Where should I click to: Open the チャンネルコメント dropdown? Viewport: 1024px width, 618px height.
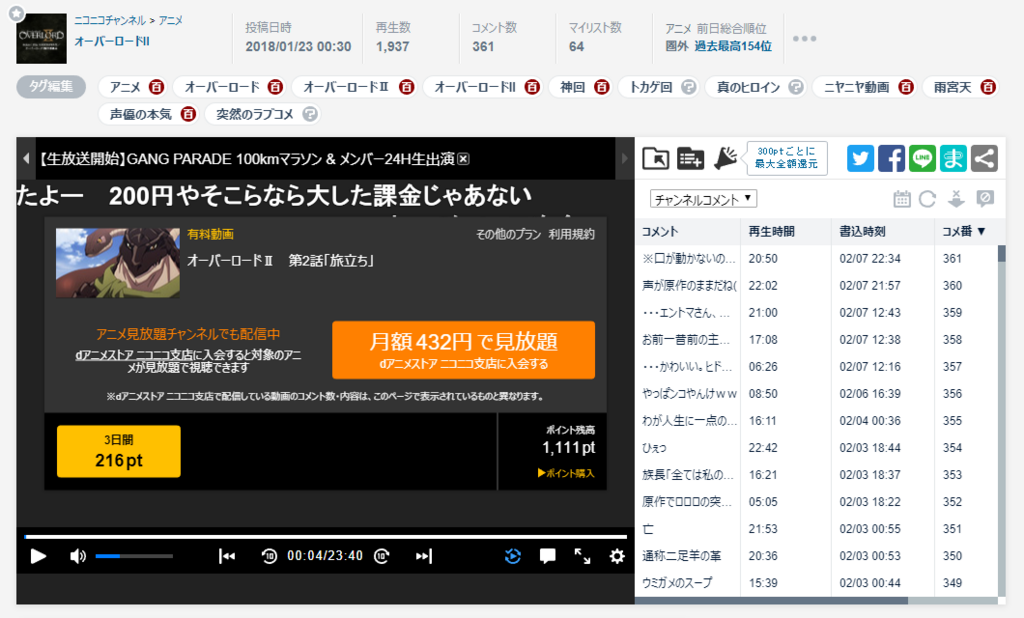click(x=703, y=199)
